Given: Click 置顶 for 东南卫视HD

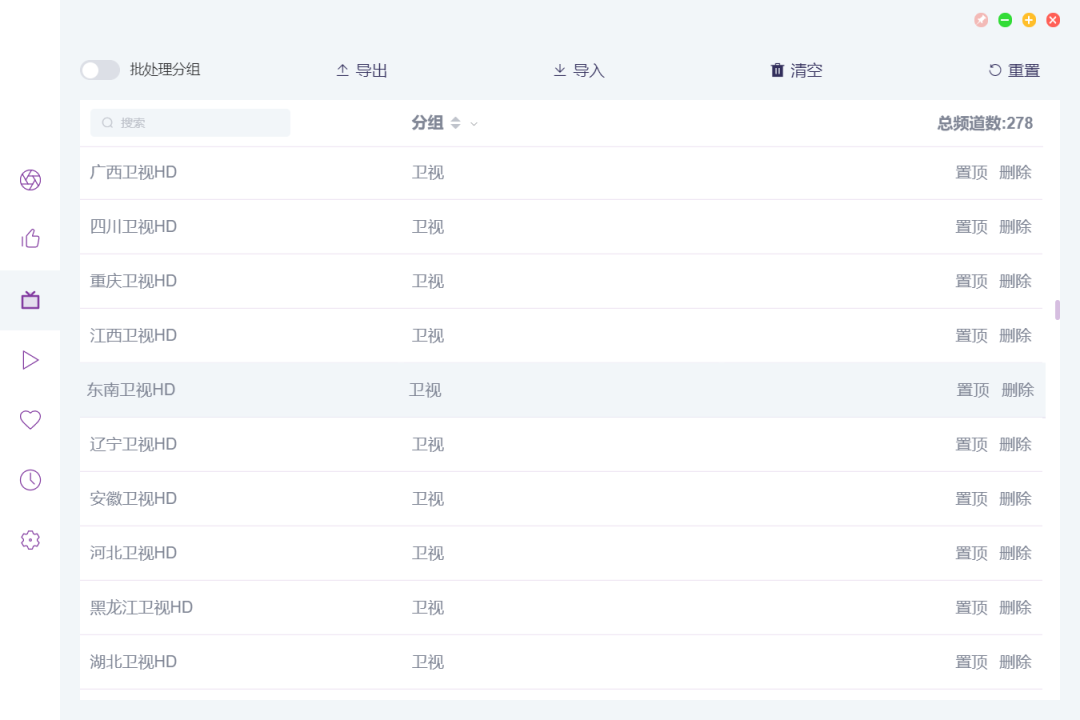Looking at the screenshot, I should coord(973,390).
